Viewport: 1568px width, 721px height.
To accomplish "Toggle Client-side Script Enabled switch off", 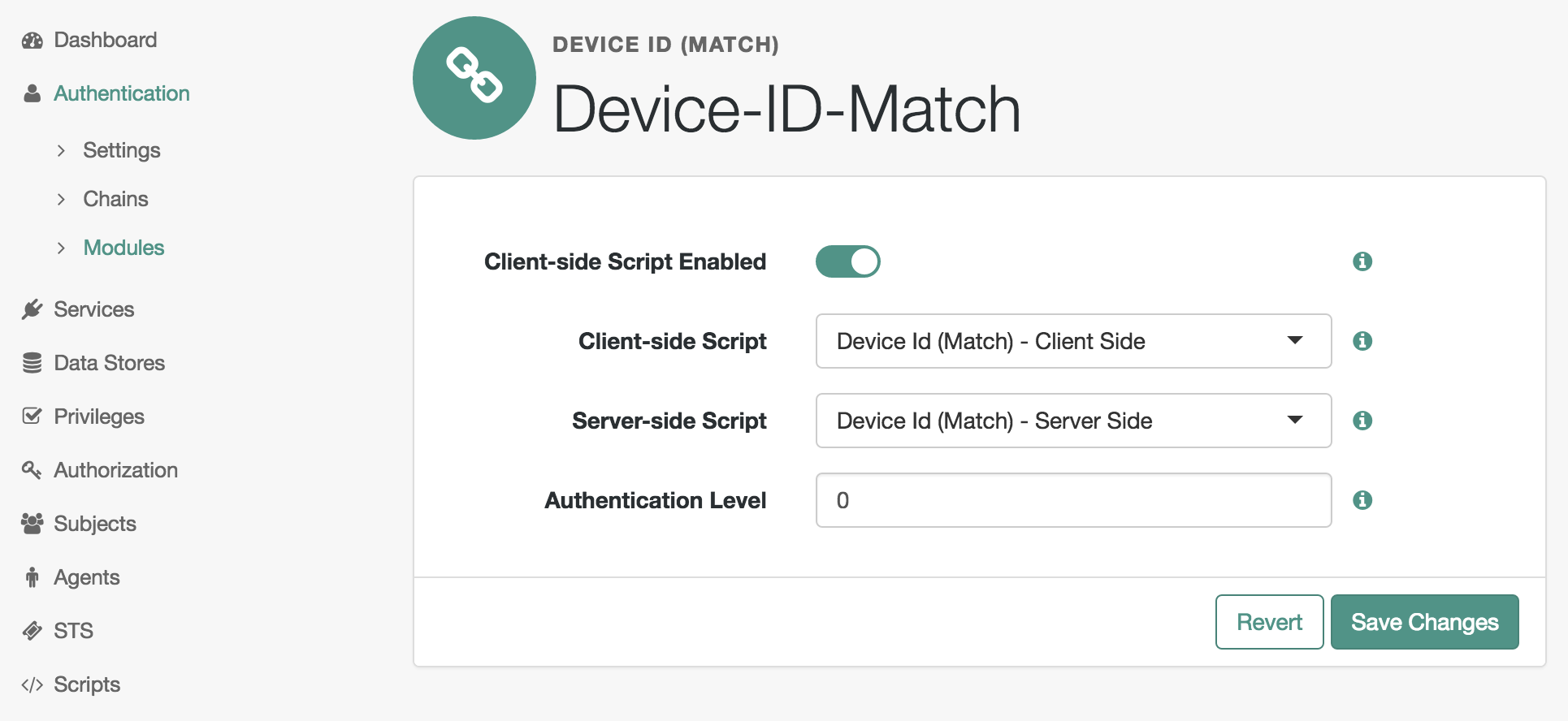I will point(847,261).
